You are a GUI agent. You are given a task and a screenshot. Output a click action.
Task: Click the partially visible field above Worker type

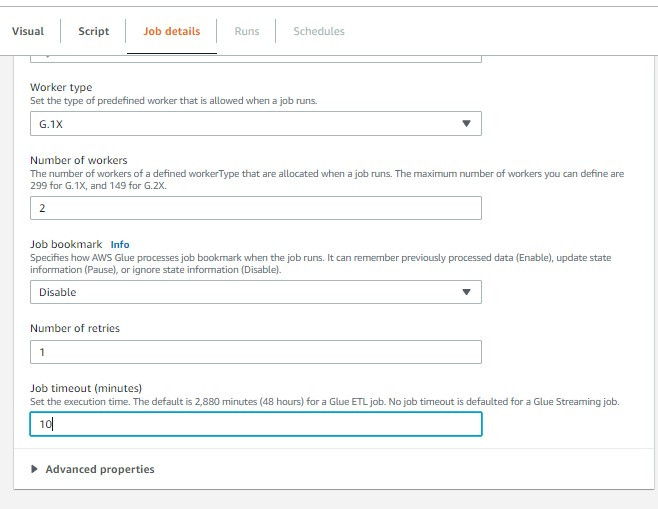click(255, 57)
